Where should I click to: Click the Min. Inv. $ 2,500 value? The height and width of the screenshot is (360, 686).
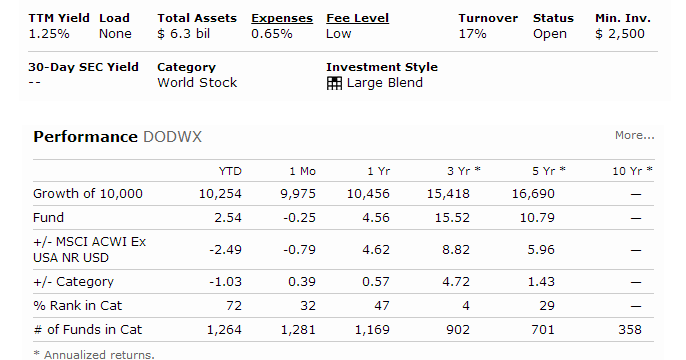click(620, 34)
